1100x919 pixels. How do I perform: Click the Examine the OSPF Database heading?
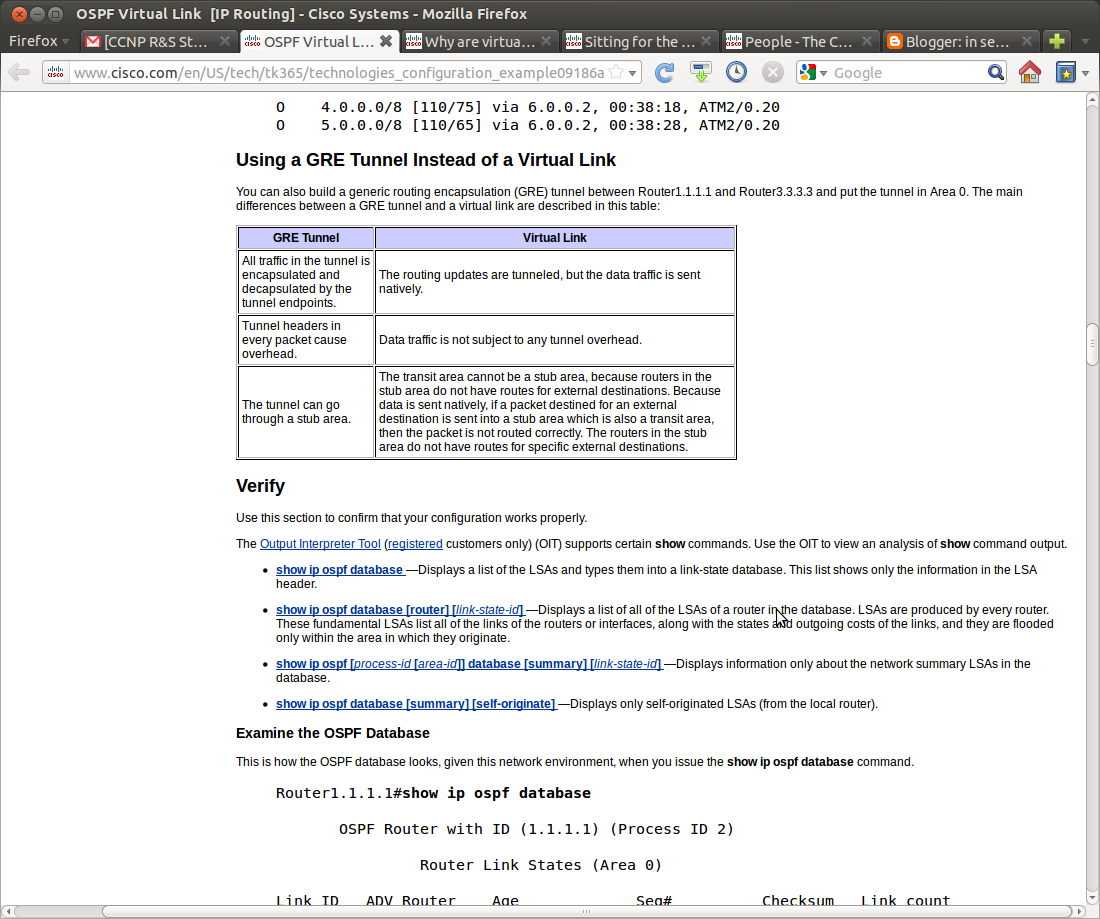333,733
